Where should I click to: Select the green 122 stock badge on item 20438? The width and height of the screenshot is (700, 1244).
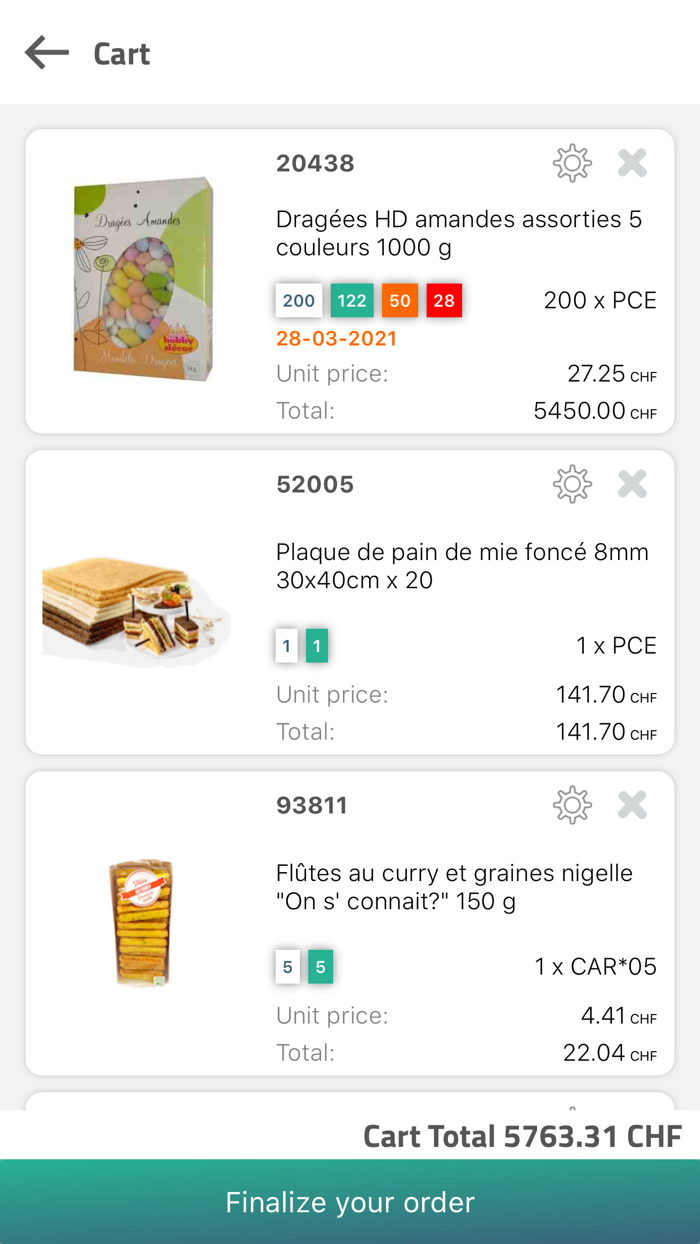click(x=352, y=300)
